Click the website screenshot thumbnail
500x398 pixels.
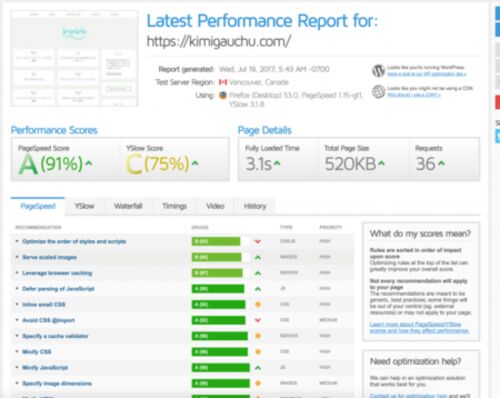coord(74,58)
